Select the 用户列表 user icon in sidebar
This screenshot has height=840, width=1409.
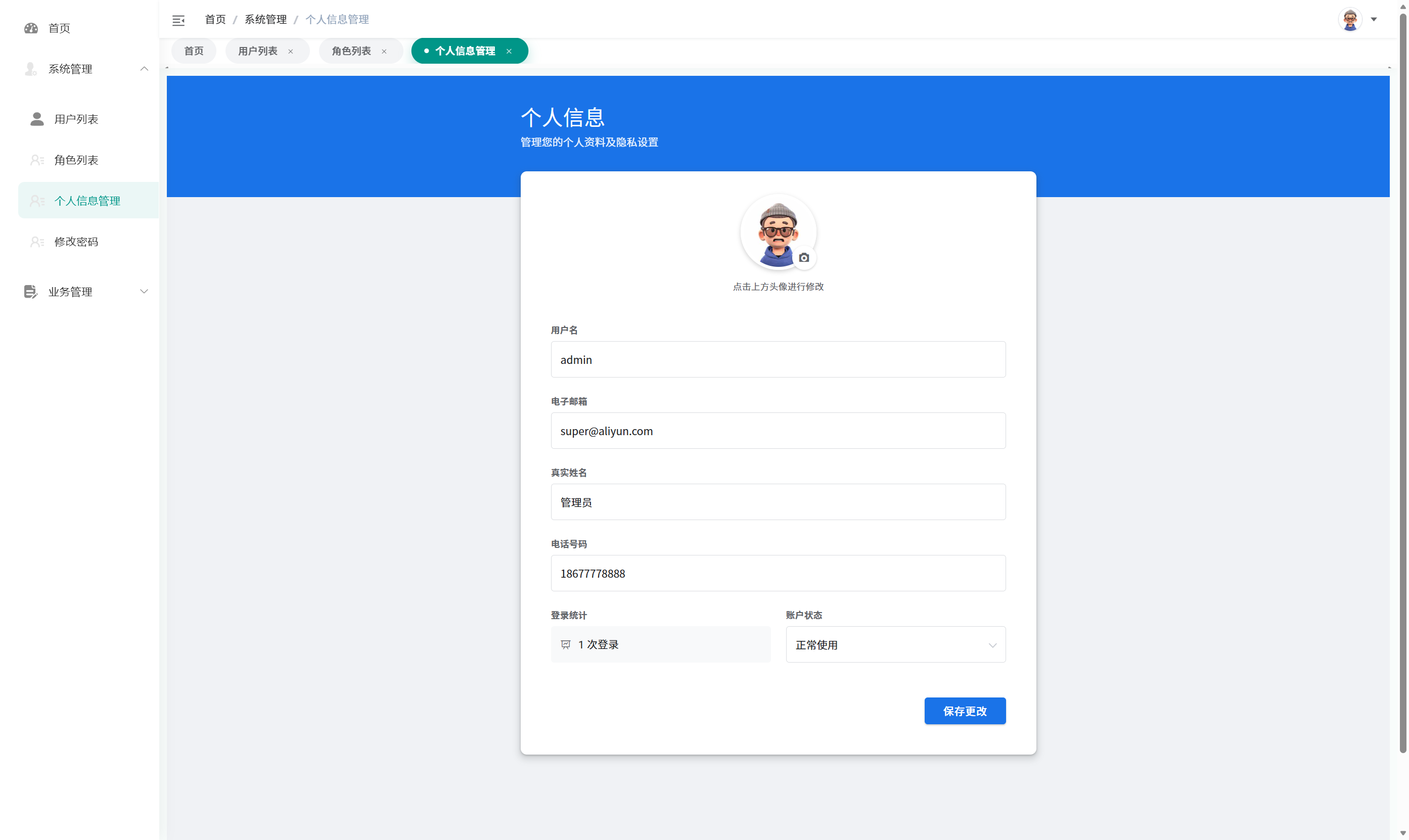click(37, 119)
